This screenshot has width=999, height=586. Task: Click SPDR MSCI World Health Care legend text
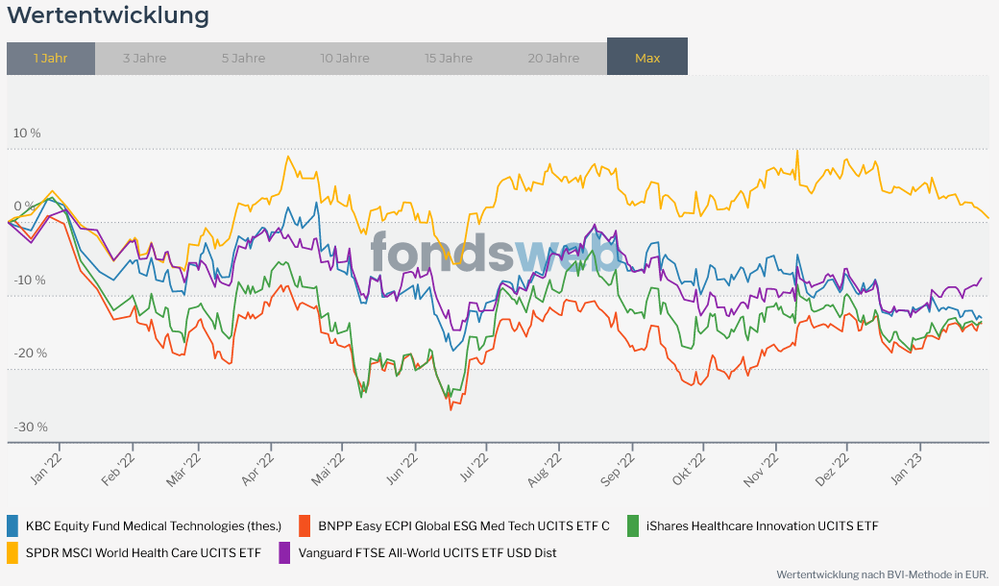click(x=142, y=552)
